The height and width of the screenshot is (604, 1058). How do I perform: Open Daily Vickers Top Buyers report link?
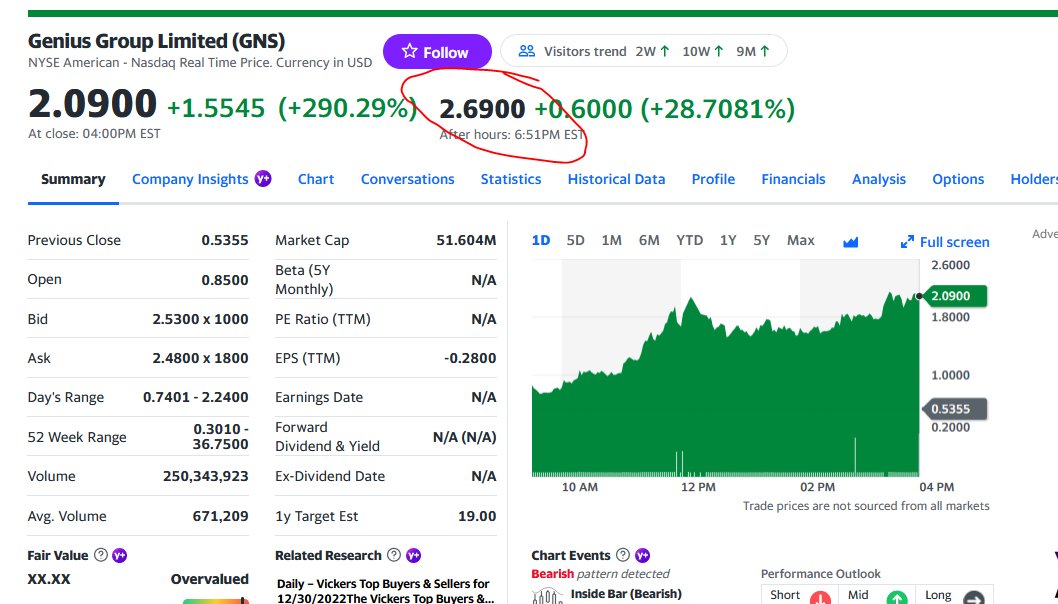(385, 591)
